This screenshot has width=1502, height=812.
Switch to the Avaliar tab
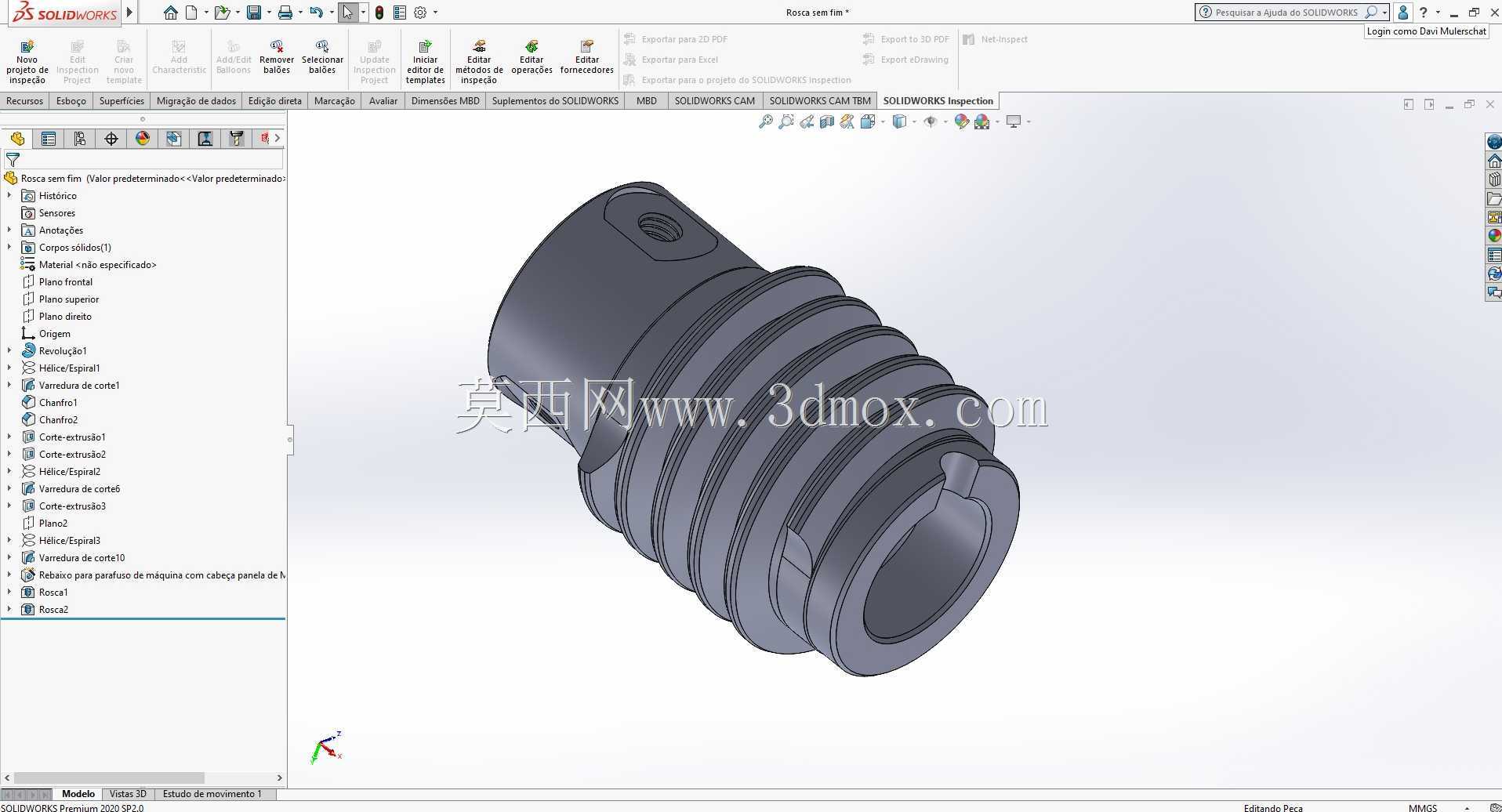click(383, 100)
